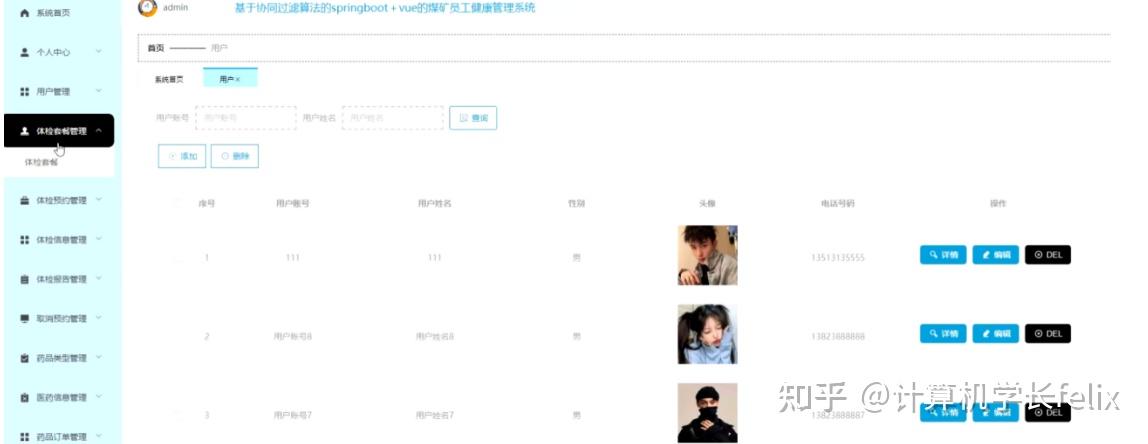Expand the 体检信息管理 menu chevron
Screen dimensions: 1148x444
pyautogui.click(x=99, y=239)
